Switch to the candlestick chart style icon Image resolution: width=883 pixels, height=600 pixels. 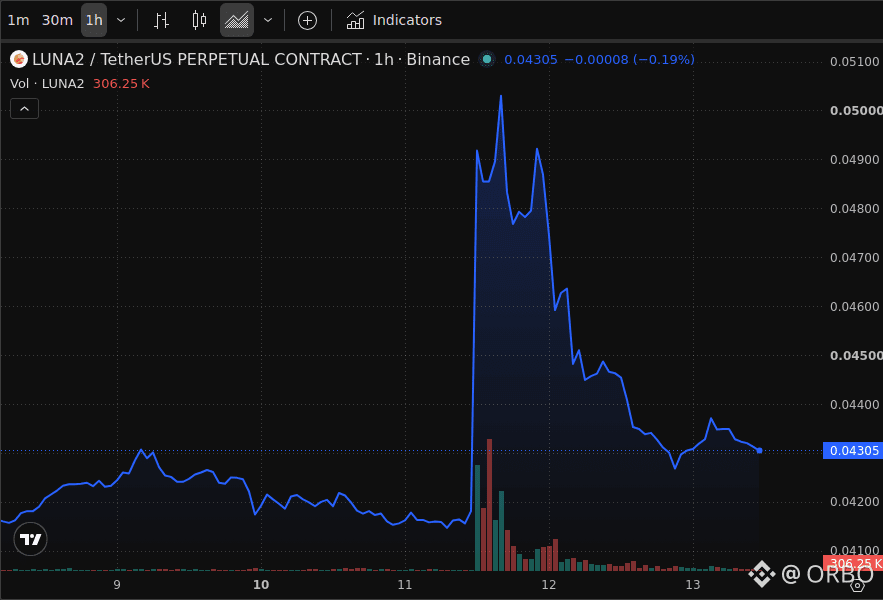pyautogui.click(x=199, y=20)
